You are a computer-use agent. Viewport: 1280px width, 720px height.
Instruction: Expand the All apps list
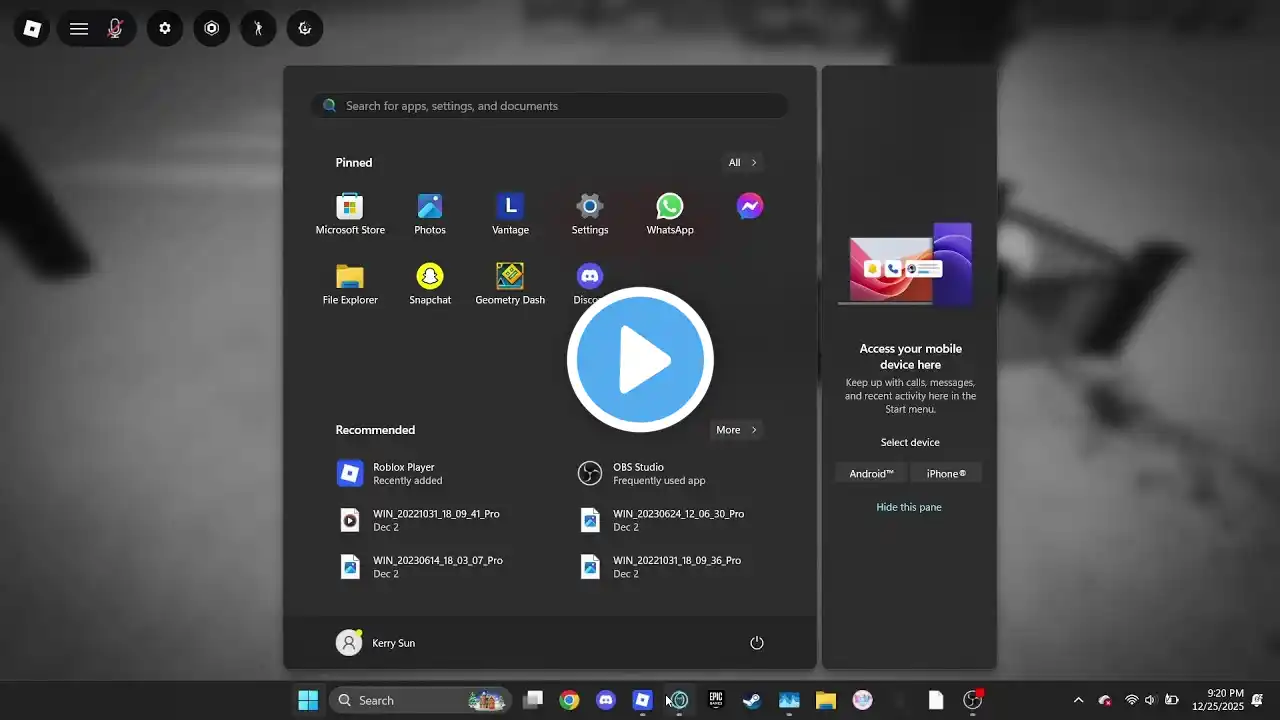click(x=742, y=162)
